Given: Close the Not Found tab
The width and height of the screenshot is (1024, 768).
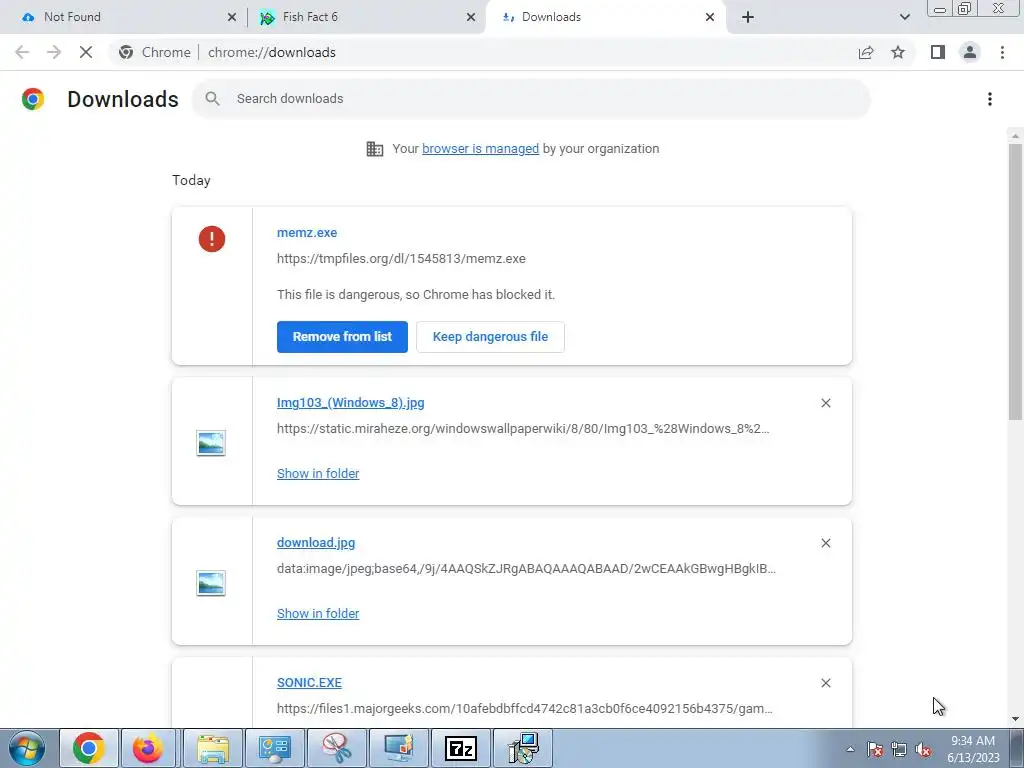Looking at the screenshot, I should [x=232, y=17].
